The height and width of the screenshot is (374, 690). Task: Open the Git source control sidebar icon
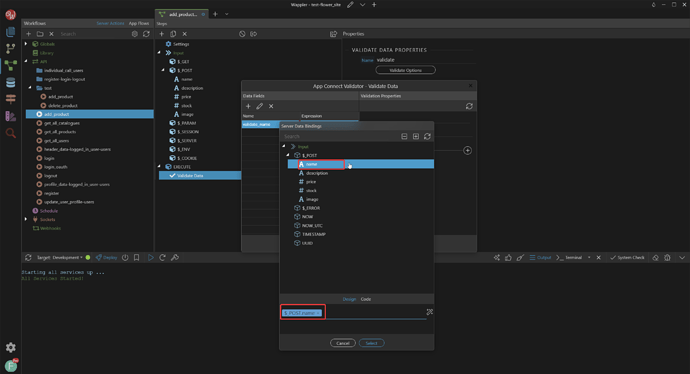coord(11,48)
